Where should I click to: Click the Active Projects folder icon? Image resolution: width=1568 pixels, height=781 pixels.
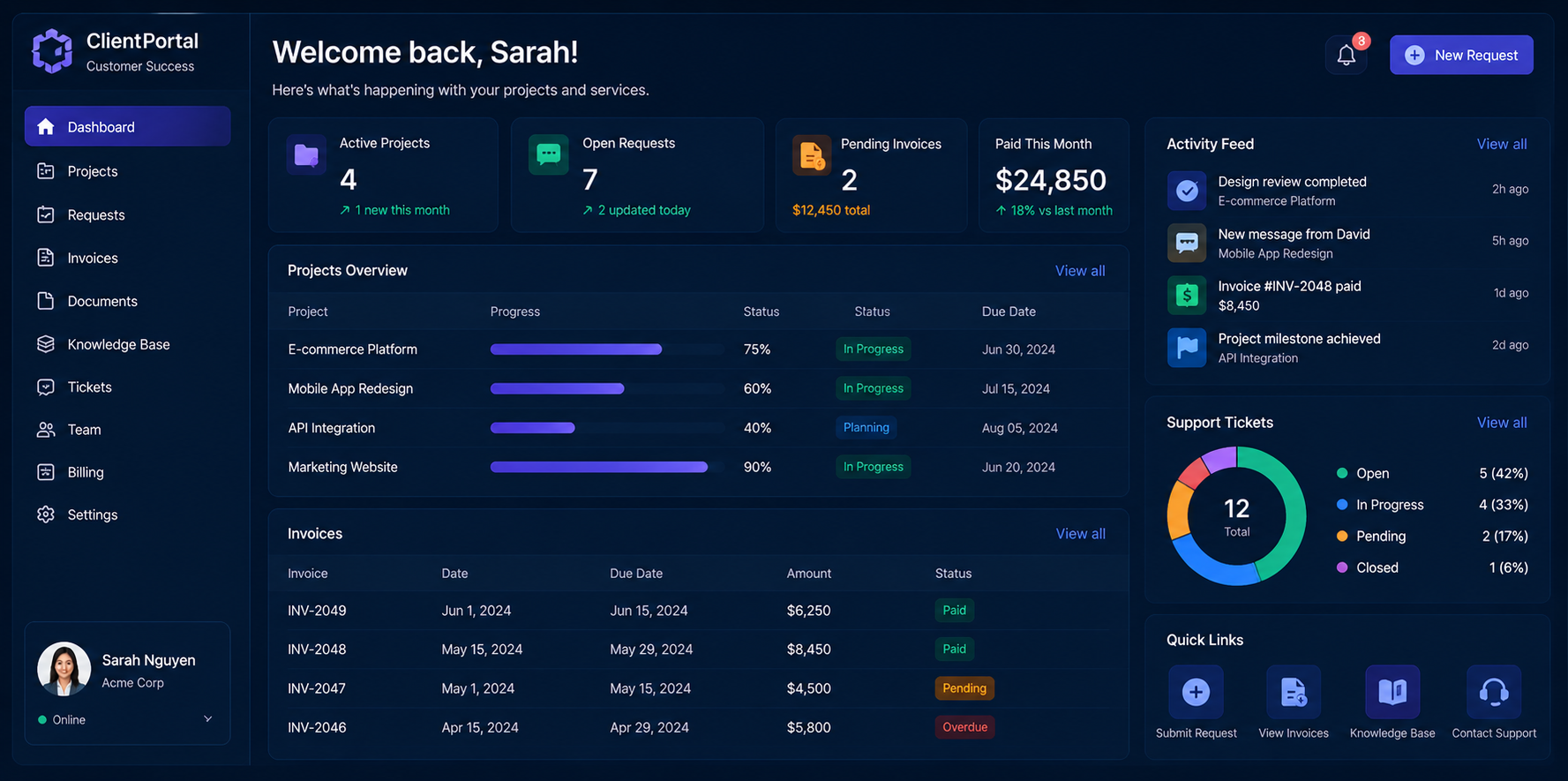click(x=306, y=155)
